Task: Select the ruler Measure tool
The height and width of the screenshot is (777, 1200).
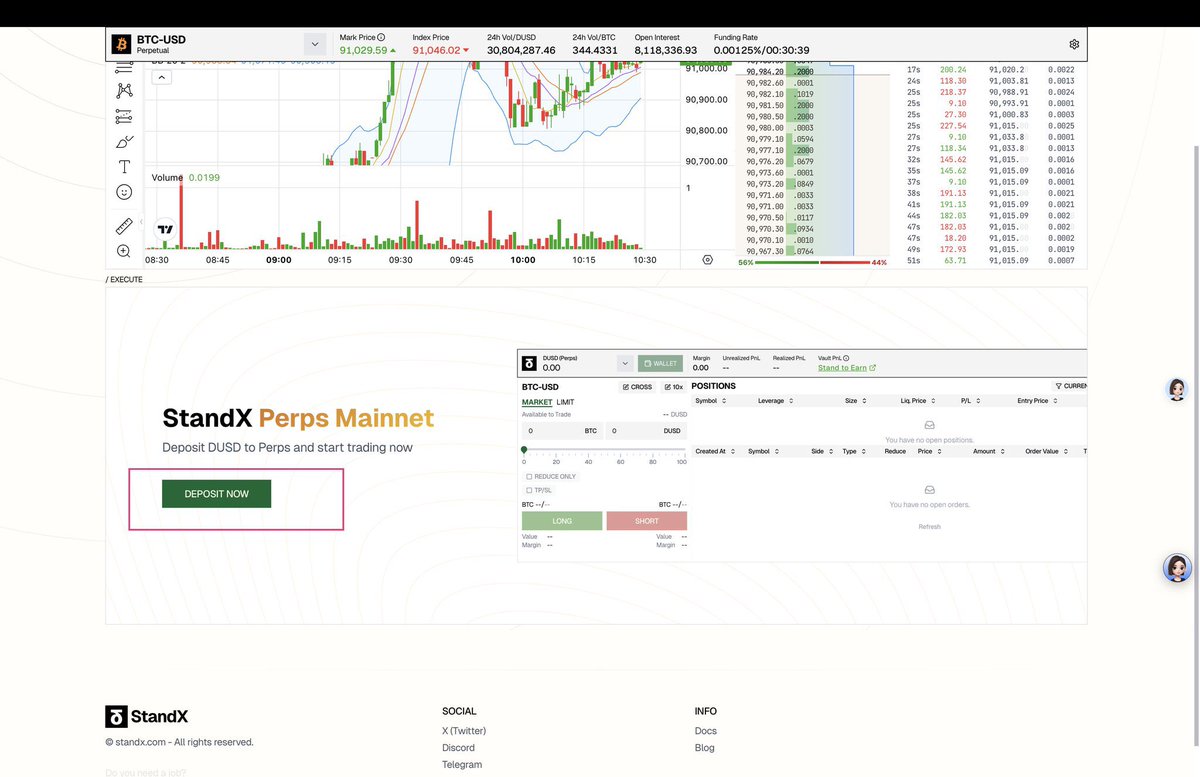Action: tap(124, 226)
